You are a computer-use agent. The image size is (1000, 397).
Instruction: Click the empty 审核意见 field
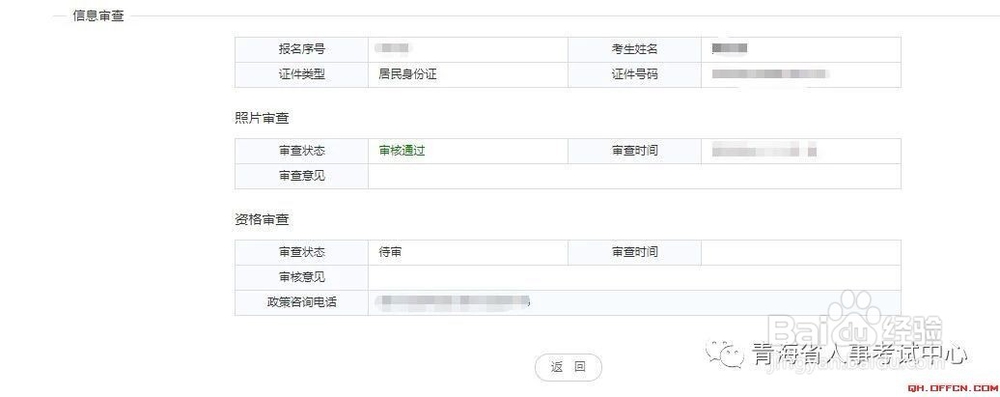click(x=635, y=278)
